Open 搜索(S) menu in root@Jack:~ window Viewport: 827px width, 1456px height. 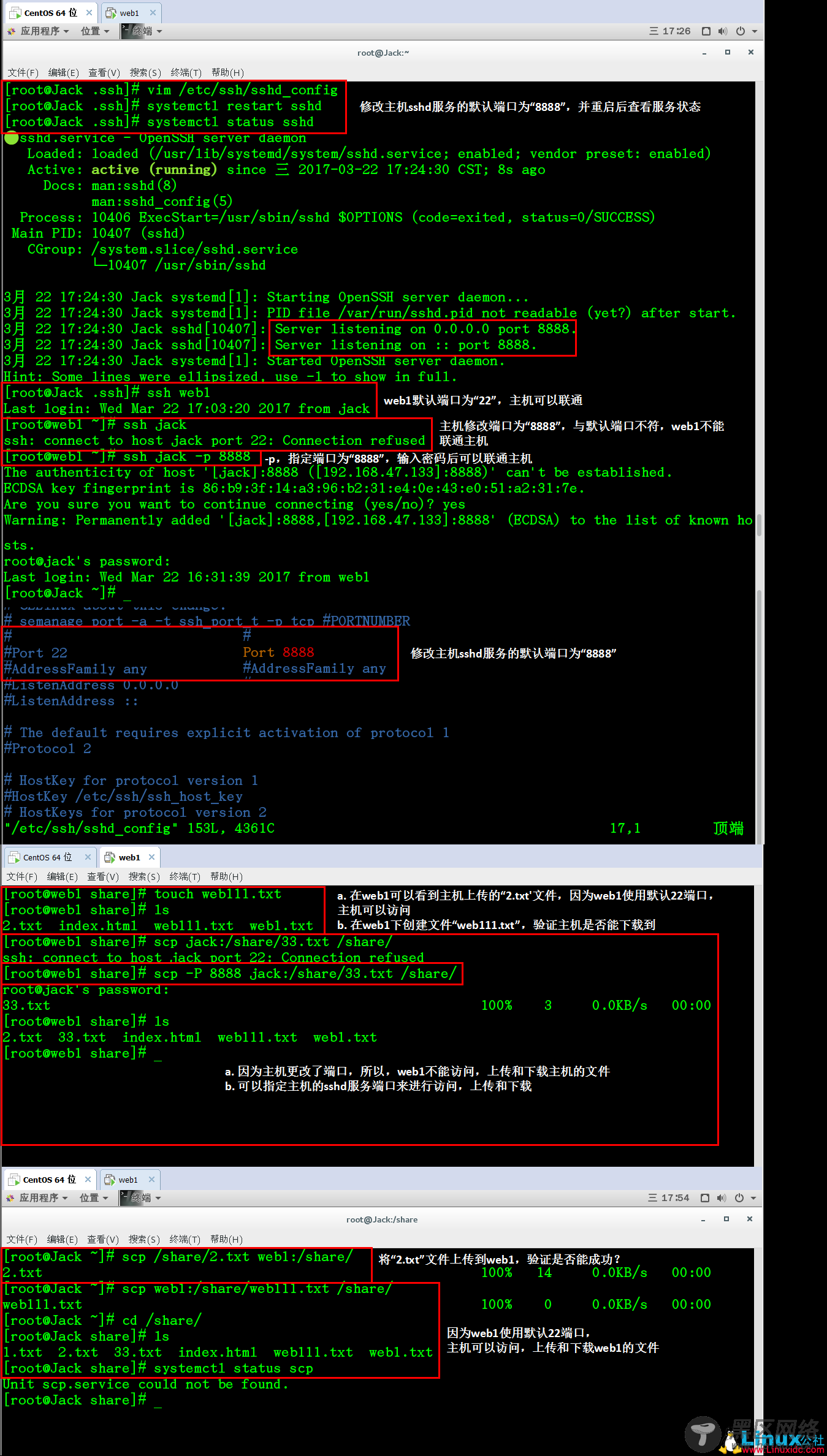pos(145,73)
